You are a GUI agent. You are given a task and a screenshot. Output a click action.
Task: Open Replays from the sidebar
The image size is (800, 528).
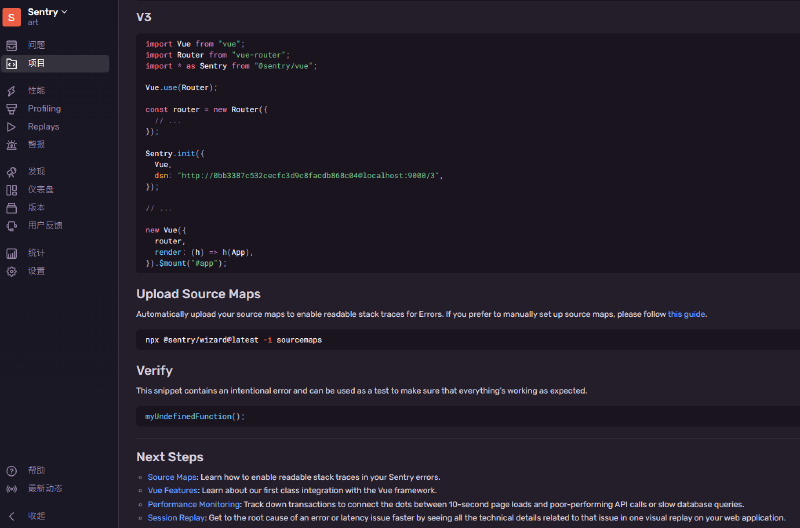pyautogui.click(x=43, y=127)
